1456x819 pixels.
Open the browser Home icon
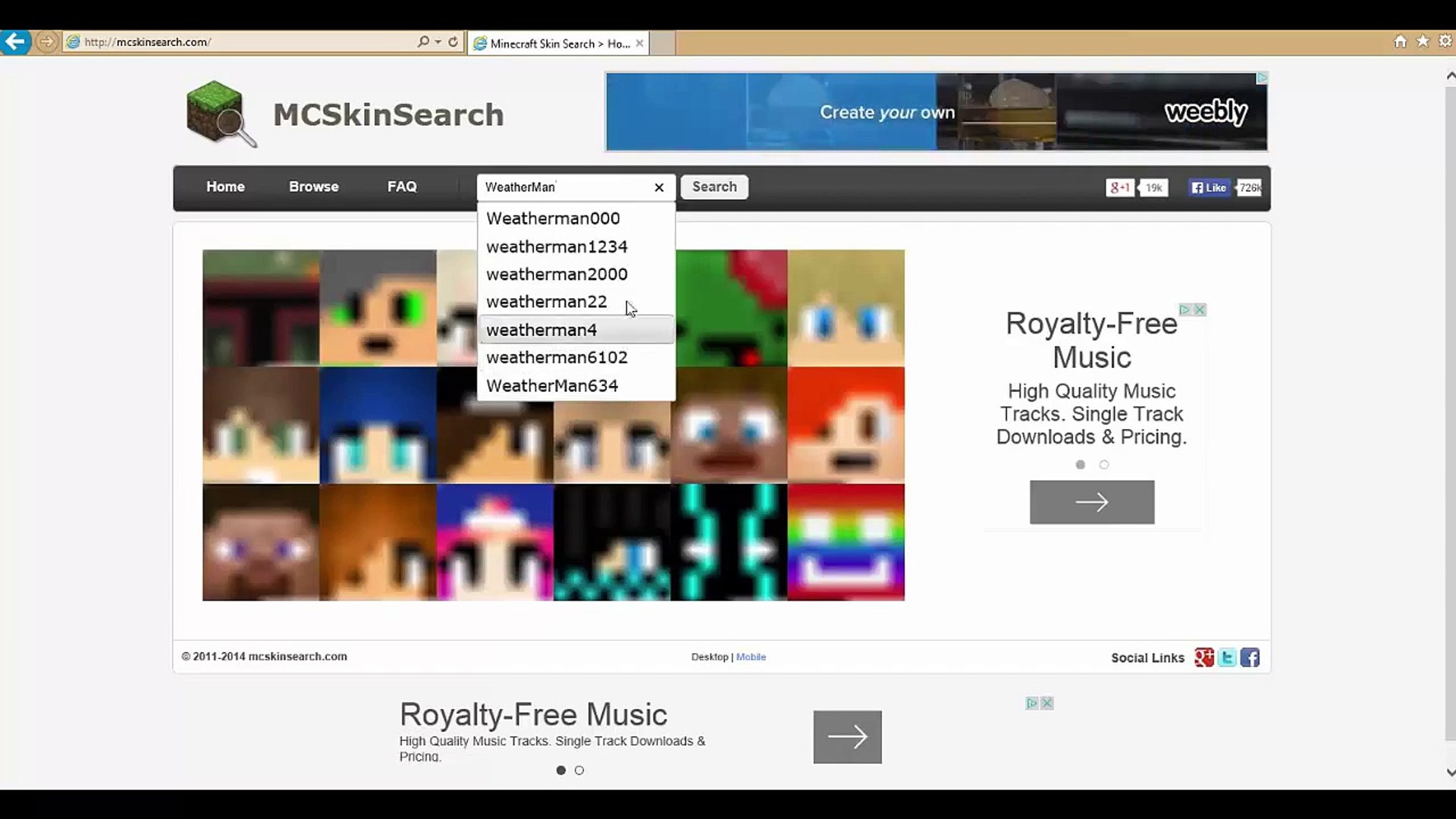pos(1400,42)
